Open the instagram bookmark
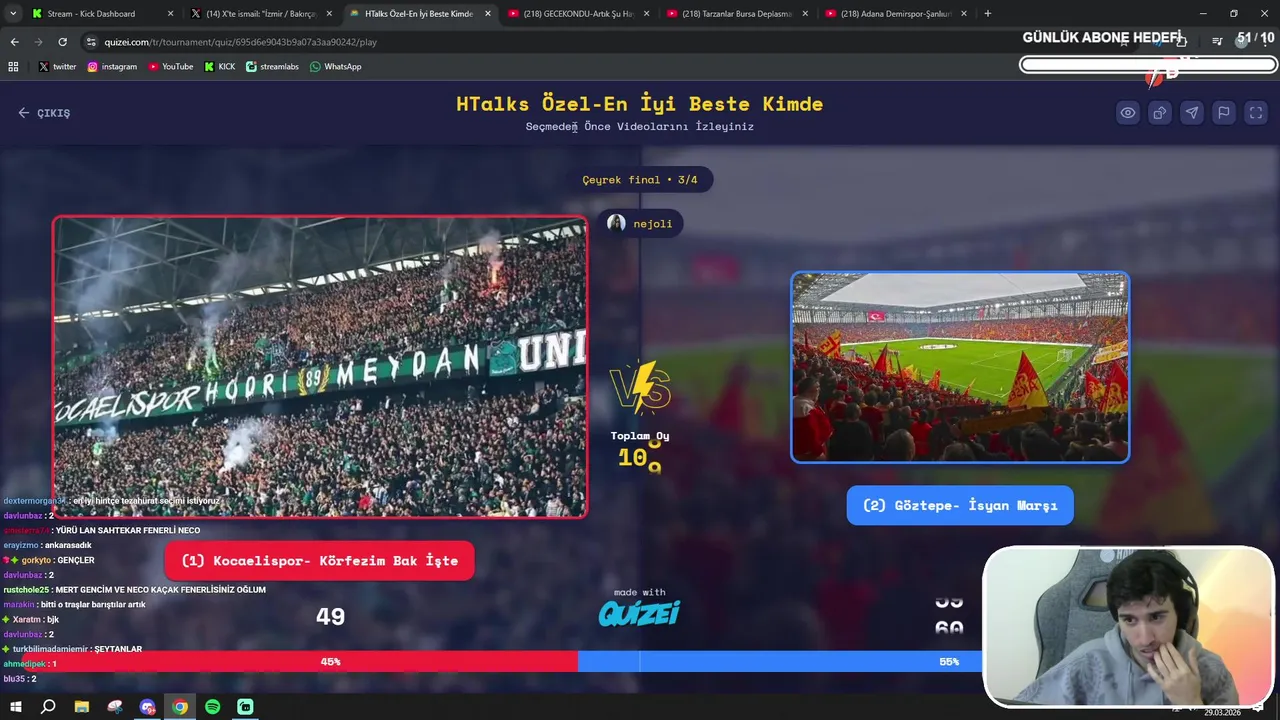The height and width of the screenshot is (720, 1280). coord(112,67)
